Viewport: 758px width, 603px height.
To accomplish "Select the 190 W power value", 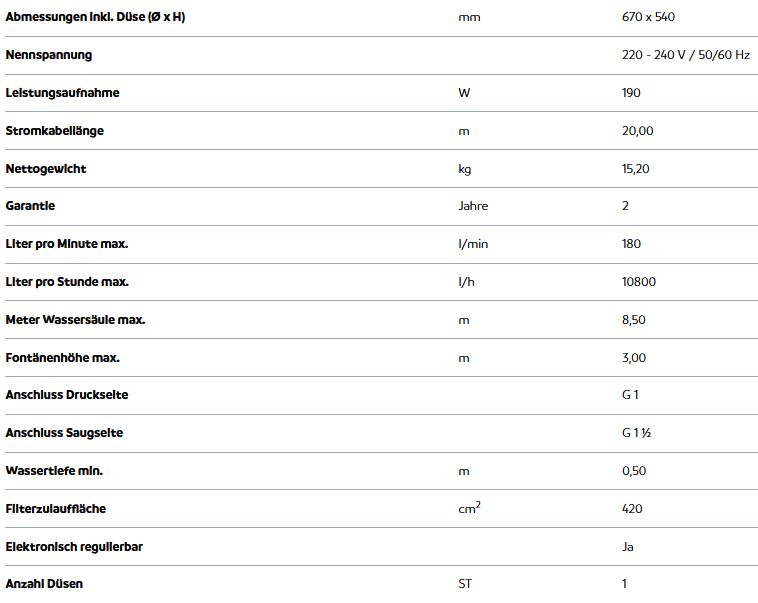I will [631, 92].
